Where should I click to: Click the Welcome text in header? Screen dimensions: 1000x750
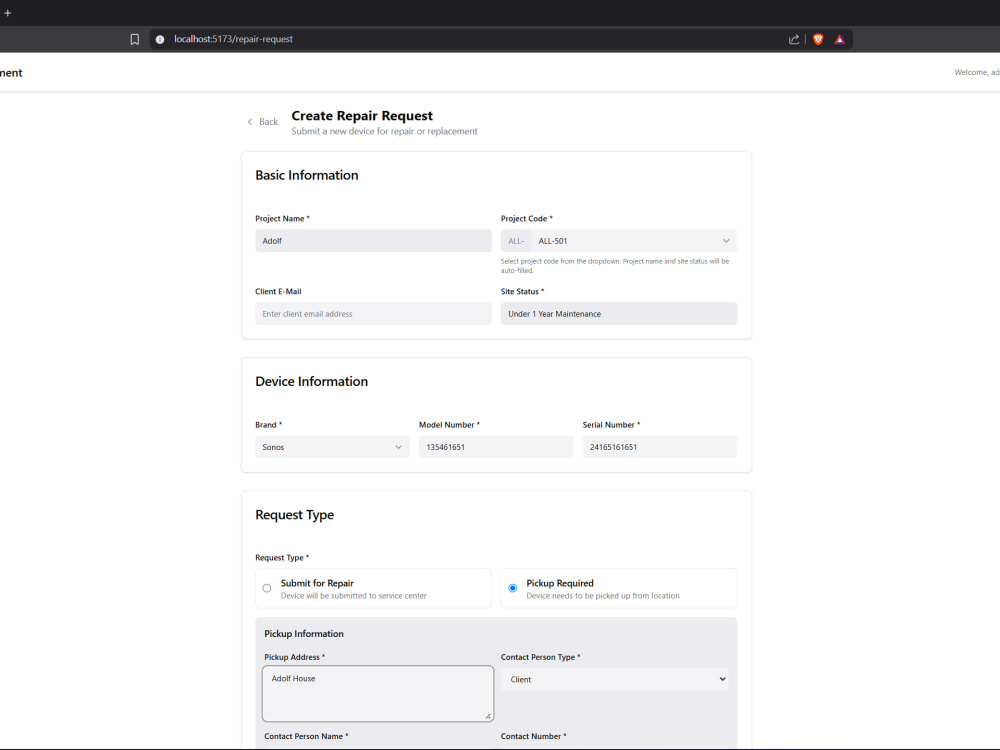coord(976,72)
